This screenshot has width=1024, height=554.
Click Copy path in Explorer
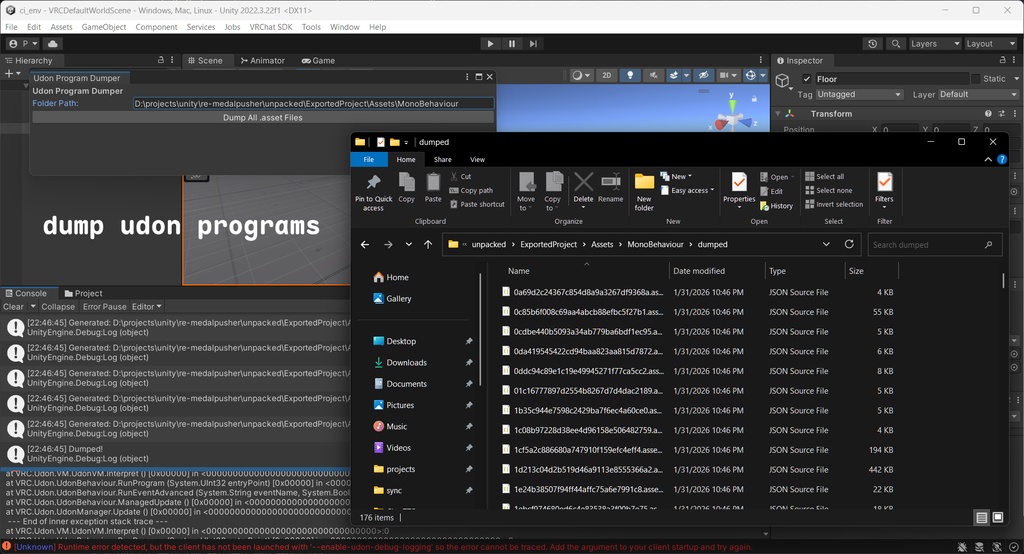point(471,191)
